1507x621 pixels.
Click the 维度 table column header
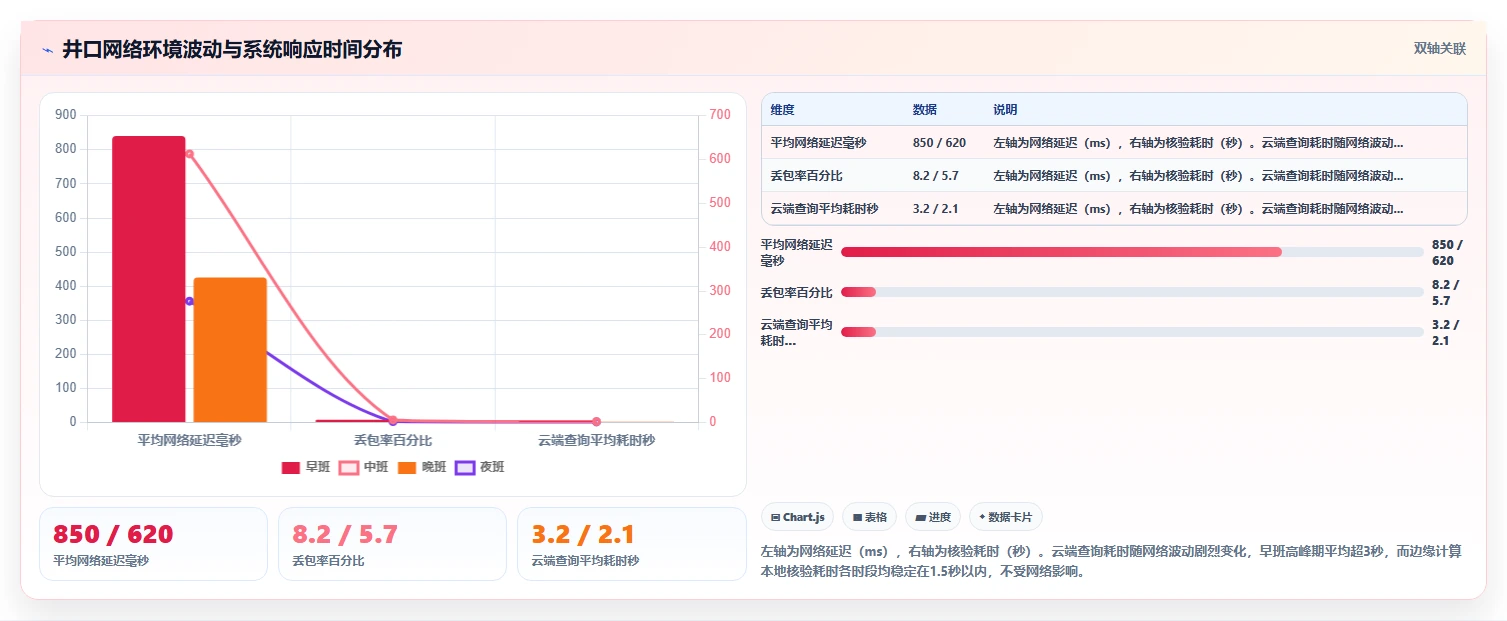[783, 109]
